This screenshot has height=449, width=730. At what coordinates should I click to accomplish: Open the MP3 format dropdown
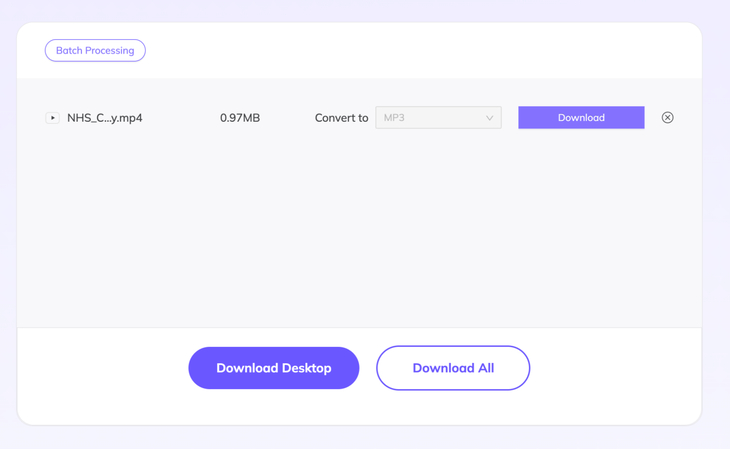point(438,118)
